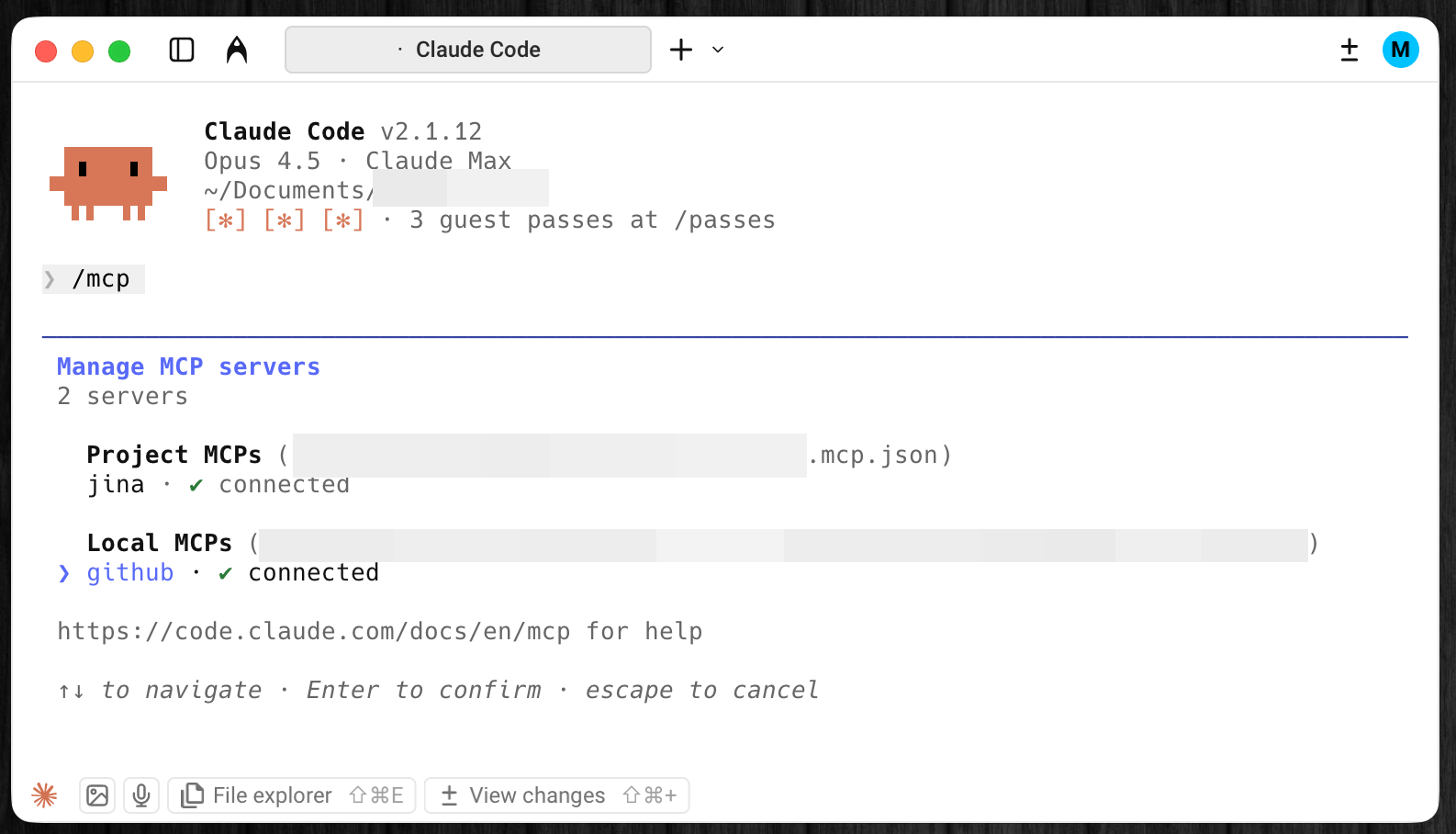Click the Local MCPs section label

click(x=159, y=543)
